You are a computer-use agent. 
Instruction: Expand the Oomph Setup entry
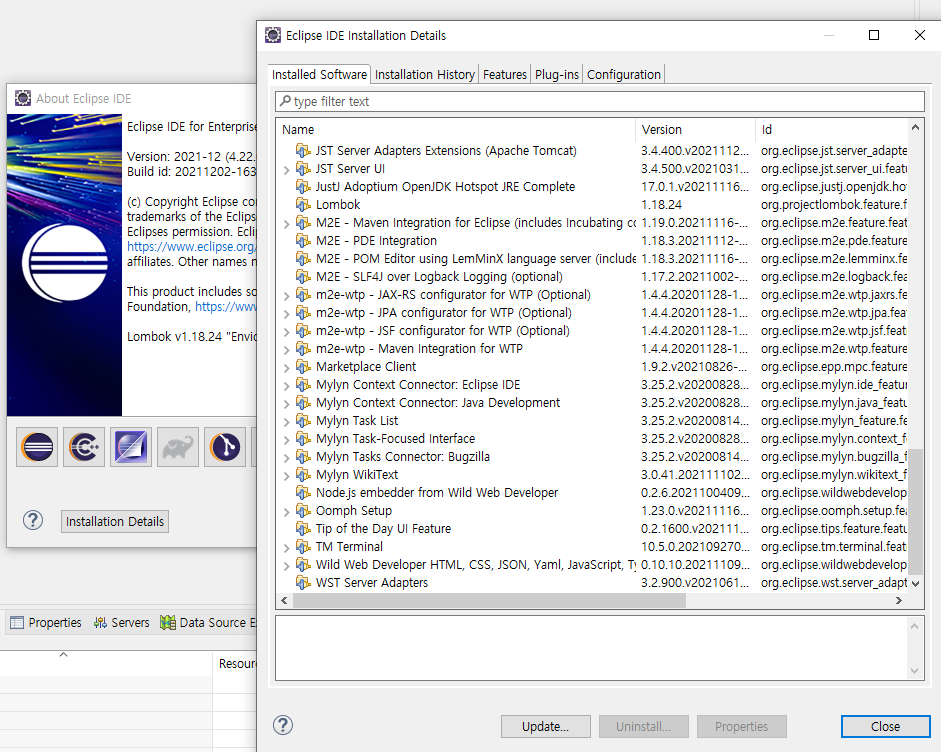pyautogui.click(x=286, y=512)
